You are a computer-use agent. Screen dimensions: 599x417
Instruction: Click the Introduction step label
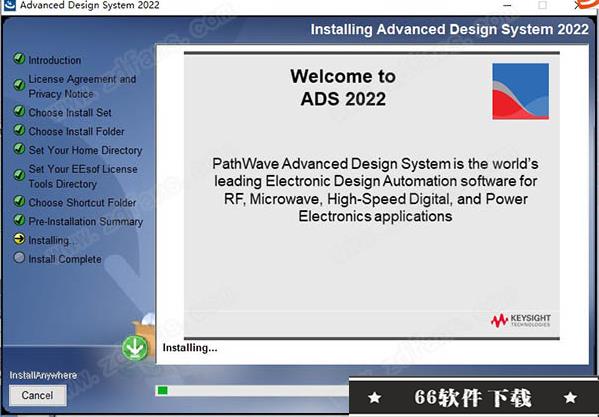(55, 60)
